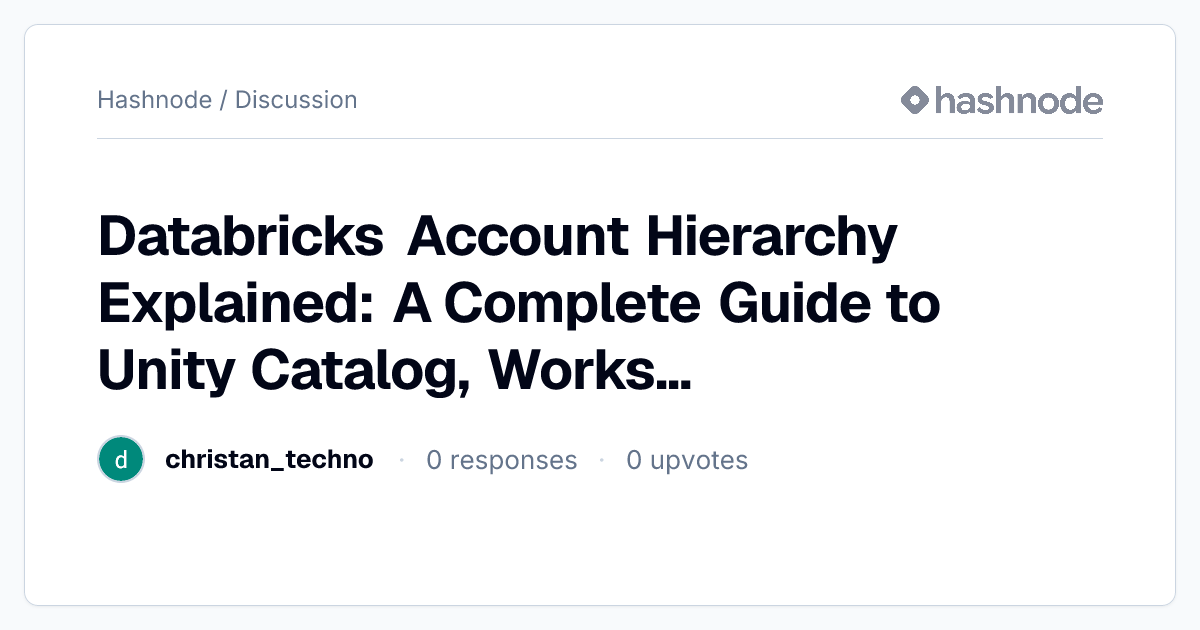
Task: Click the slash between Hashnode and Discussion
Action: coord(223,100)
